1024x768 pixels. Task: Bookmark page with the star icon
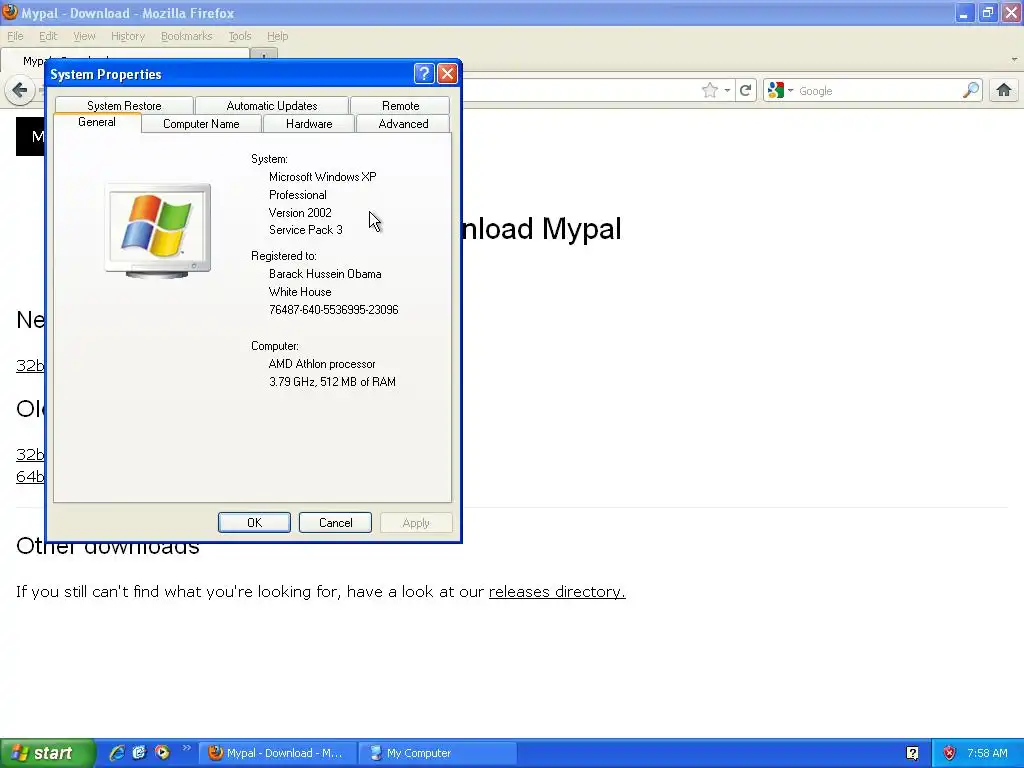pos(710,91)
